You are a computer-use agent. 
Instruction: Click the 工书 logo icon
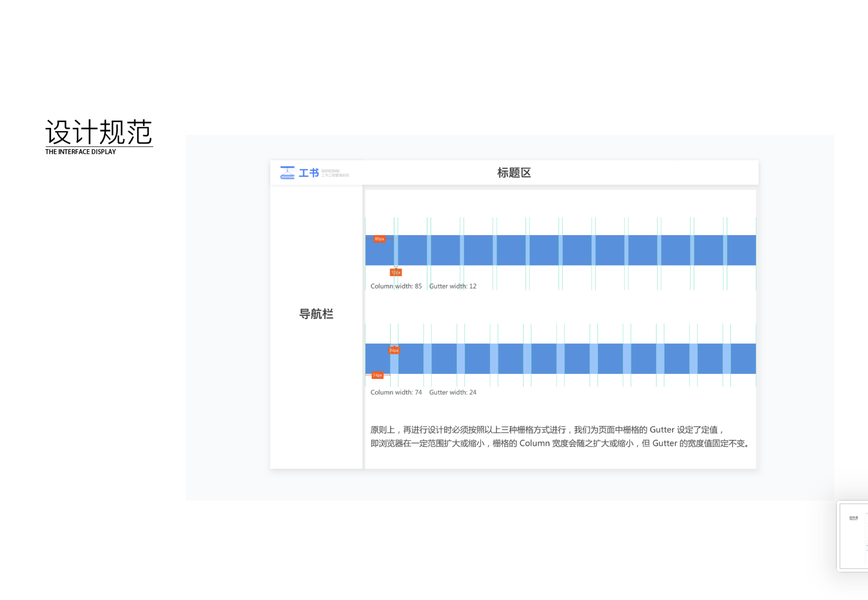tap(287, 173)
